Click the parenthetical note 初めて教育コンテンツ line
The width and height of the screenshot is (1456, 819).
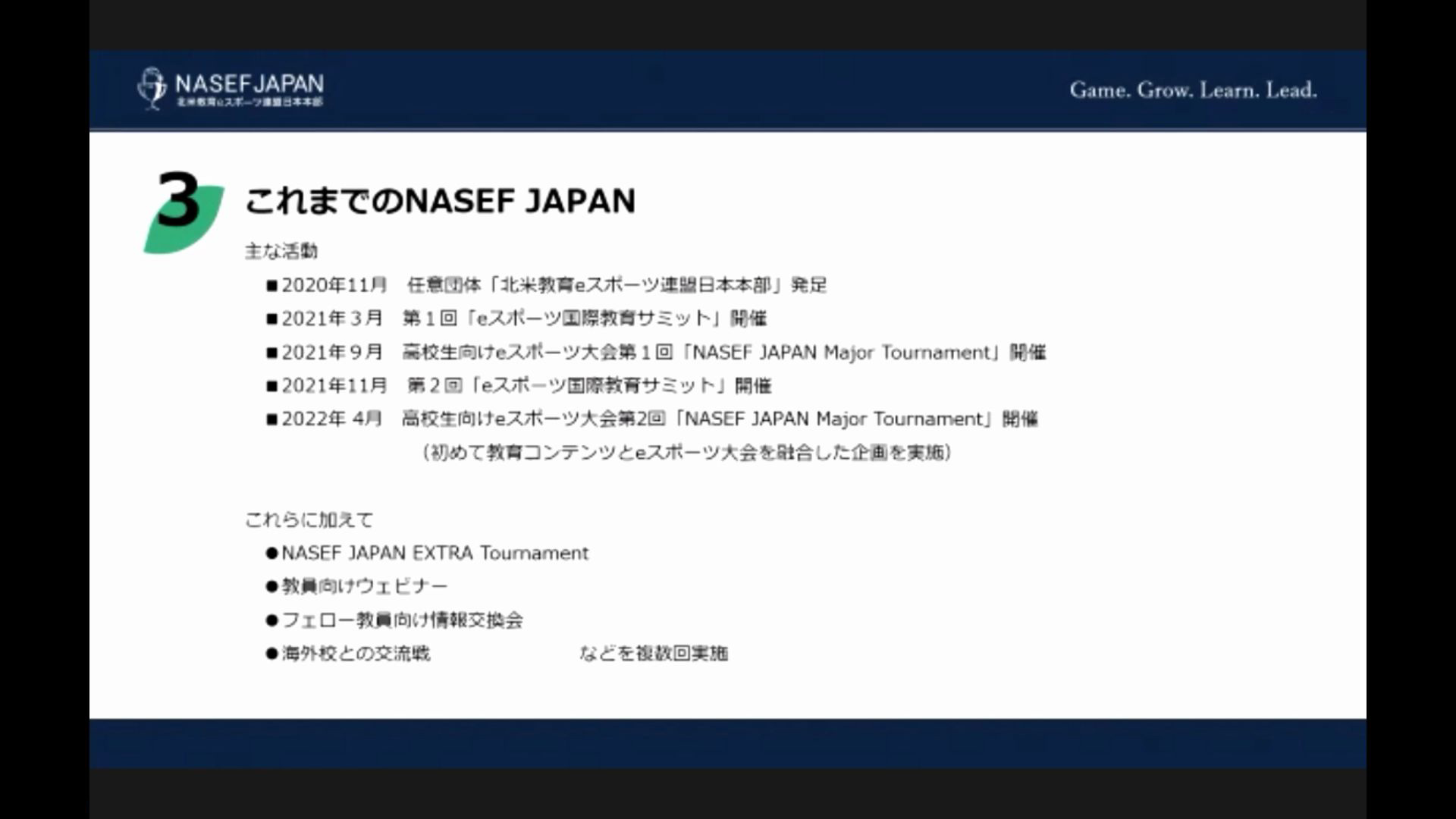coord(686,453)
